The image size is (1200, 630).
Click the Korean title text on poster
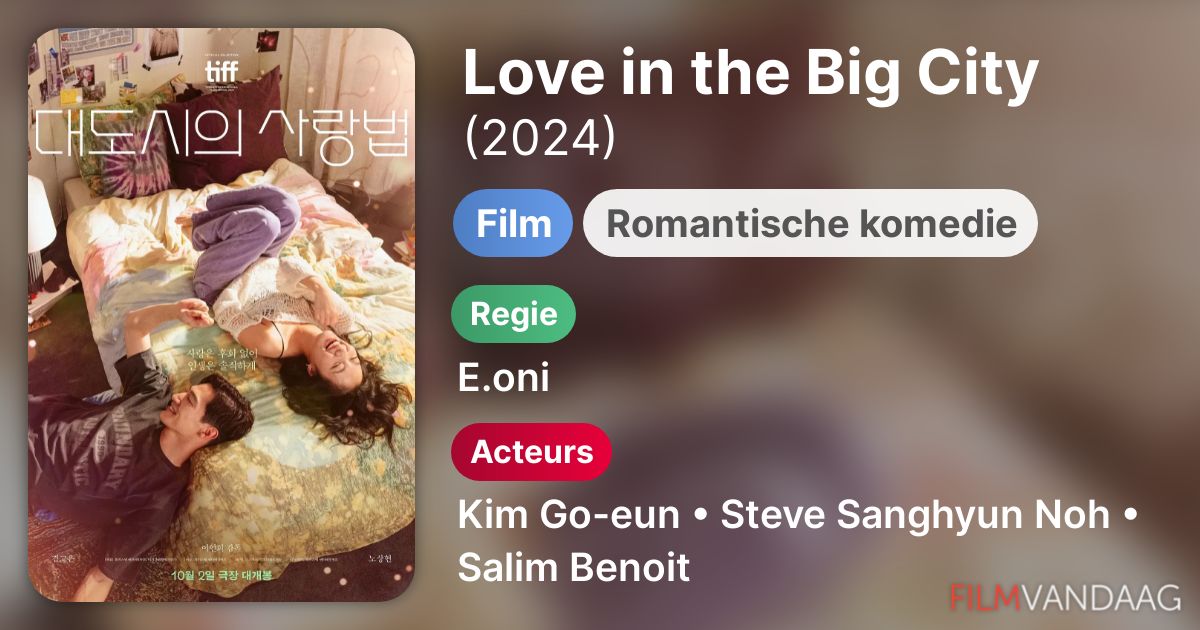[222, 133]
